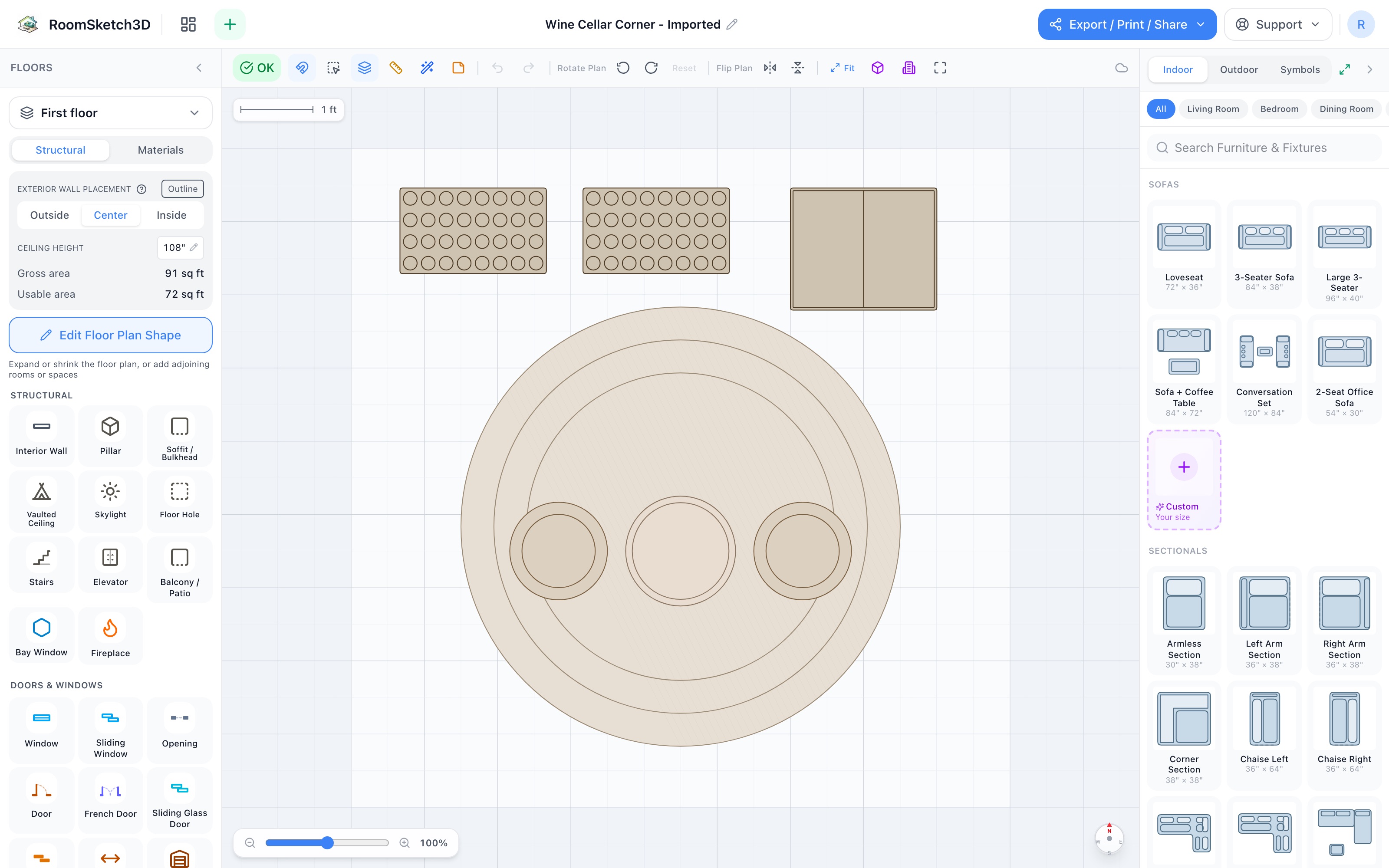Viewport: 1389px width, 868px height.
Task: Click the green OK status button
Action: coord(257,68)
